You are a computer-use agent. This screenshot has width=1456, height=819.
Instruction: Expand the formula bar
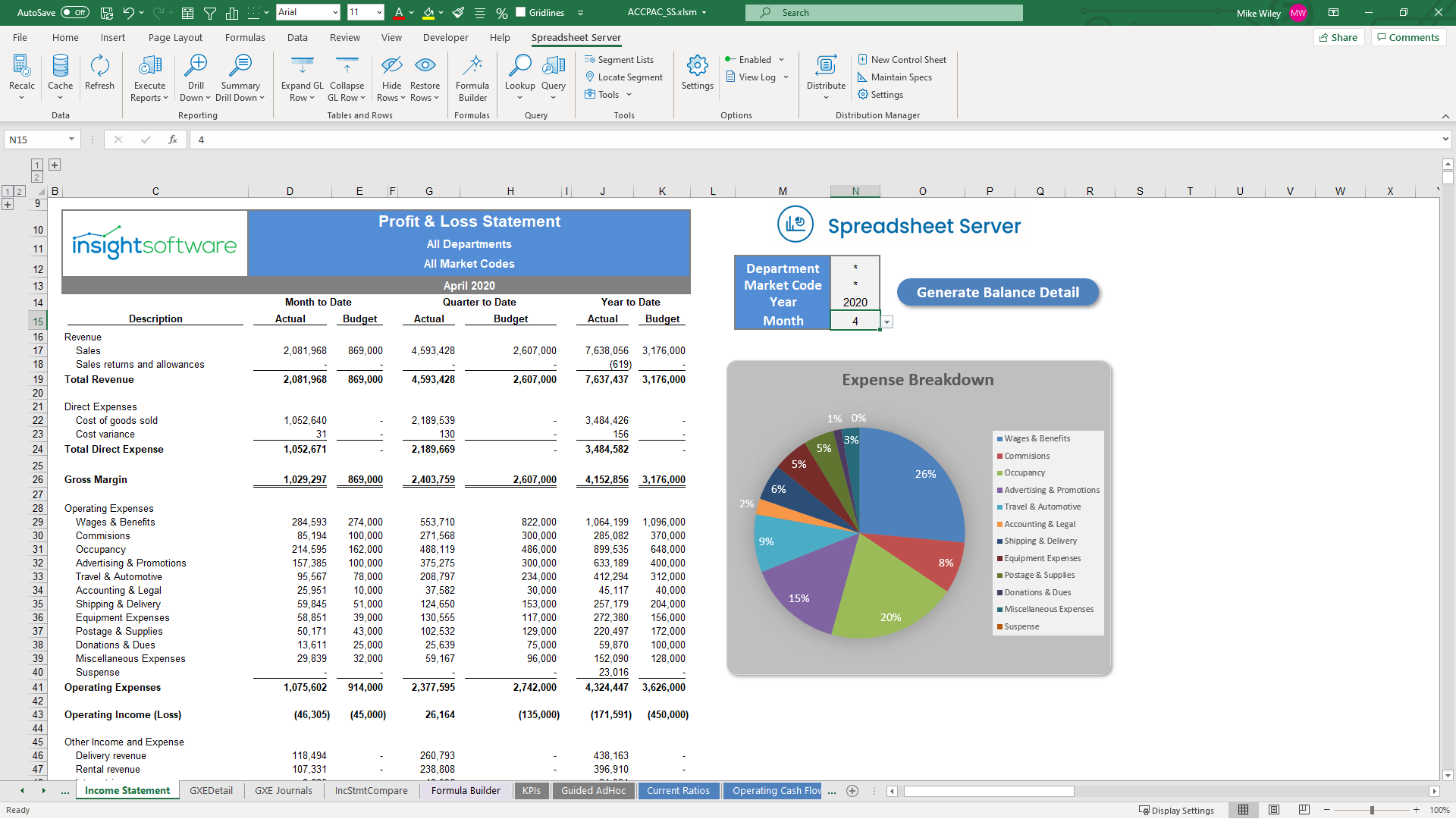pos(1445,140)
